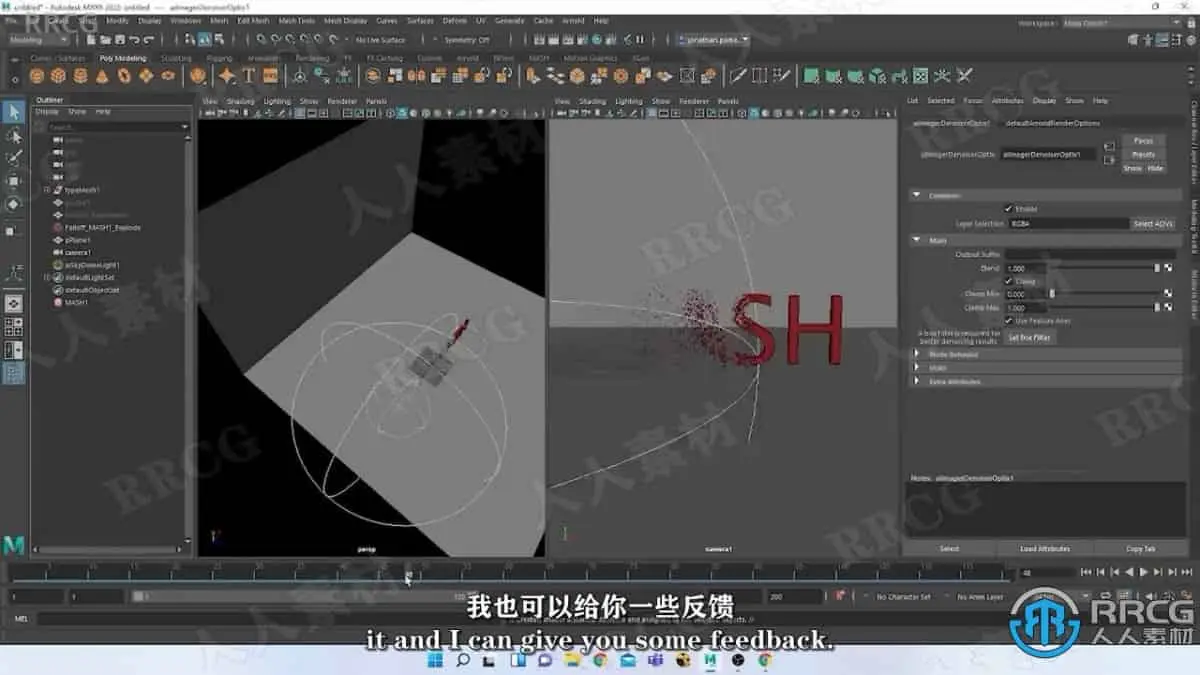The image size is (1200, 675).
Task: Click the SVG shelf icon
Action: tap(270, 76)
